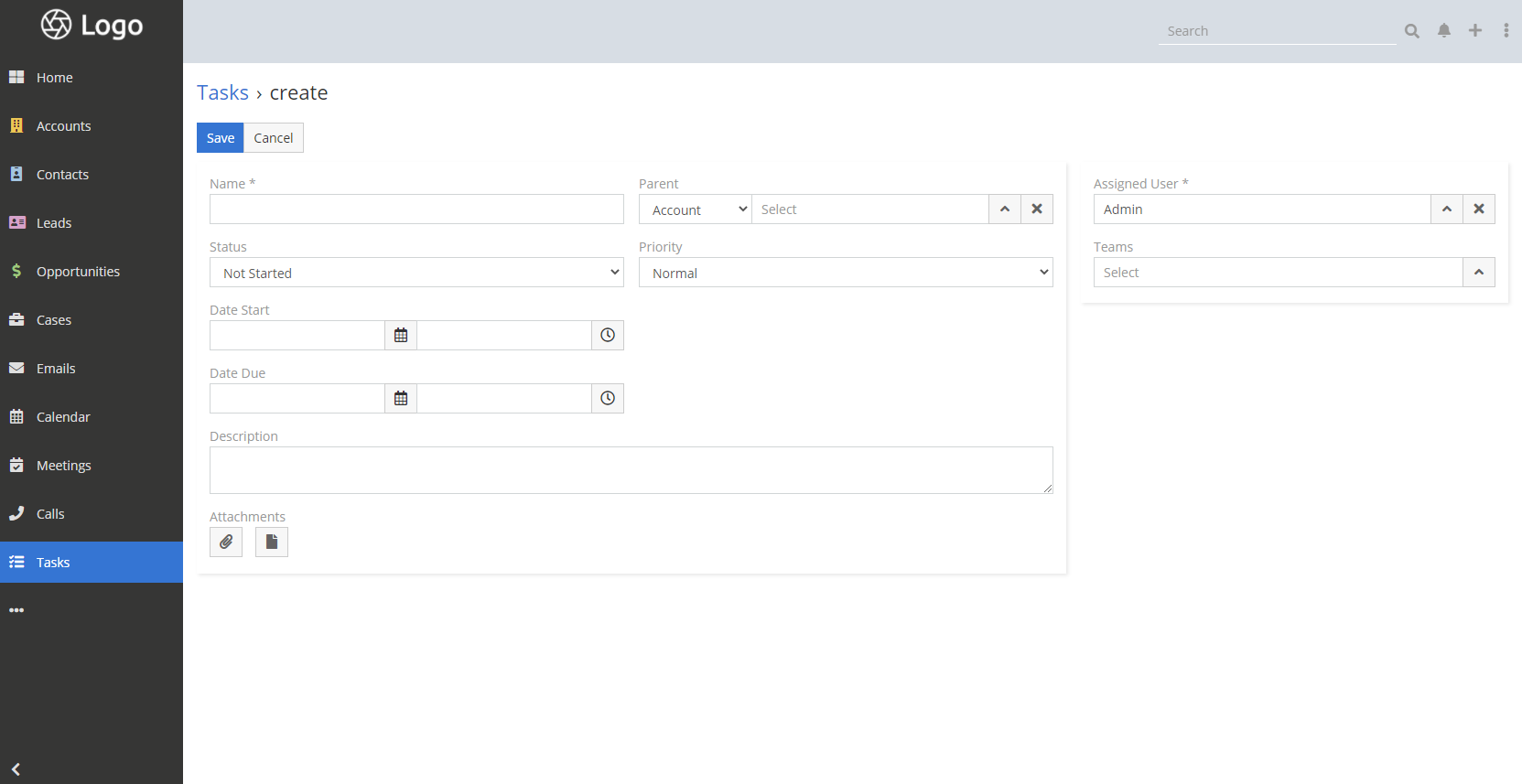The height and width of the screenshot is (784, 1522).
Task: Open the Parent type Account dropdown
Action: coord(696,209)
